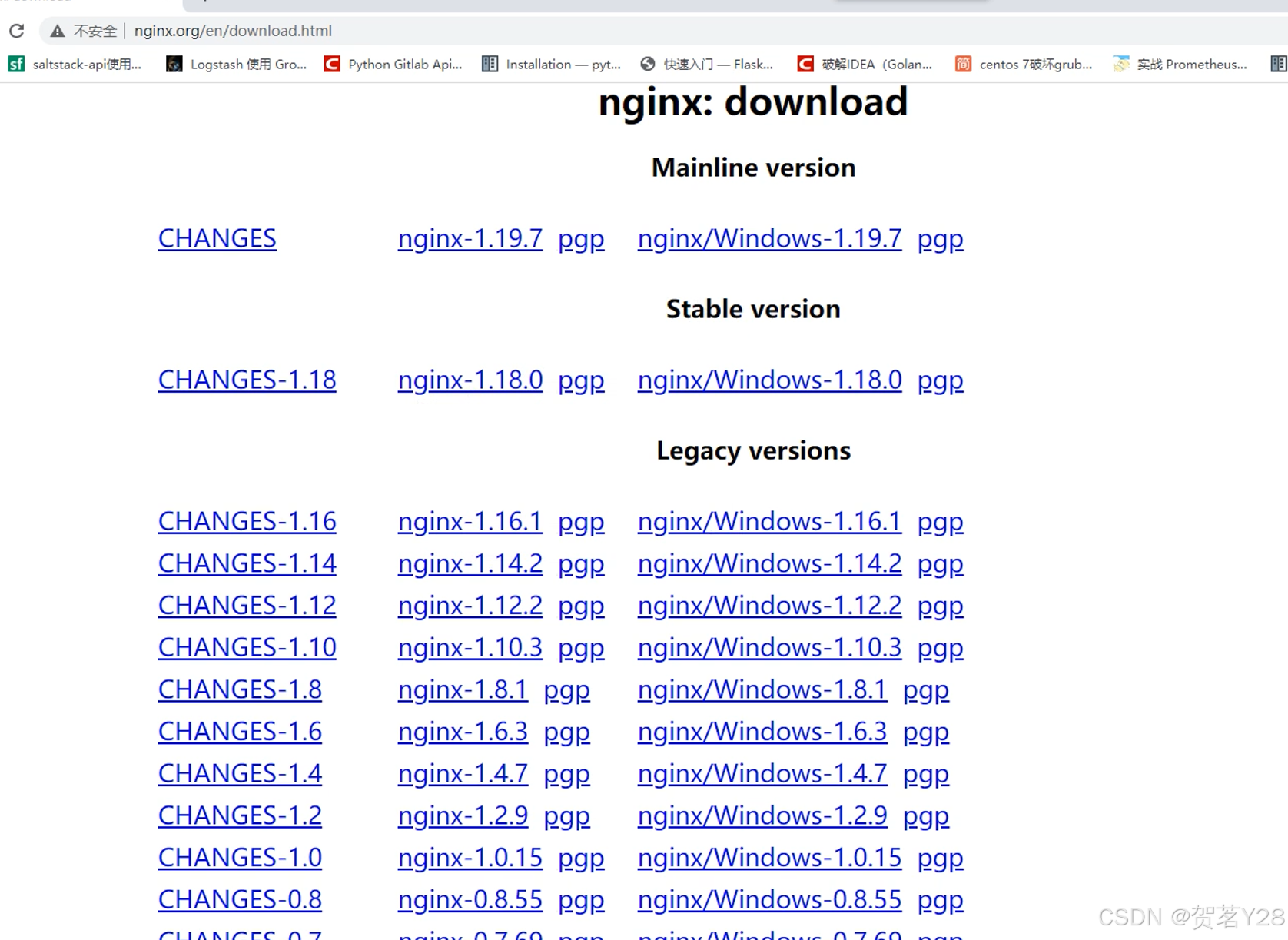Open CHANGES-1.10 link
1288x940 pixels.
[247, 647]
